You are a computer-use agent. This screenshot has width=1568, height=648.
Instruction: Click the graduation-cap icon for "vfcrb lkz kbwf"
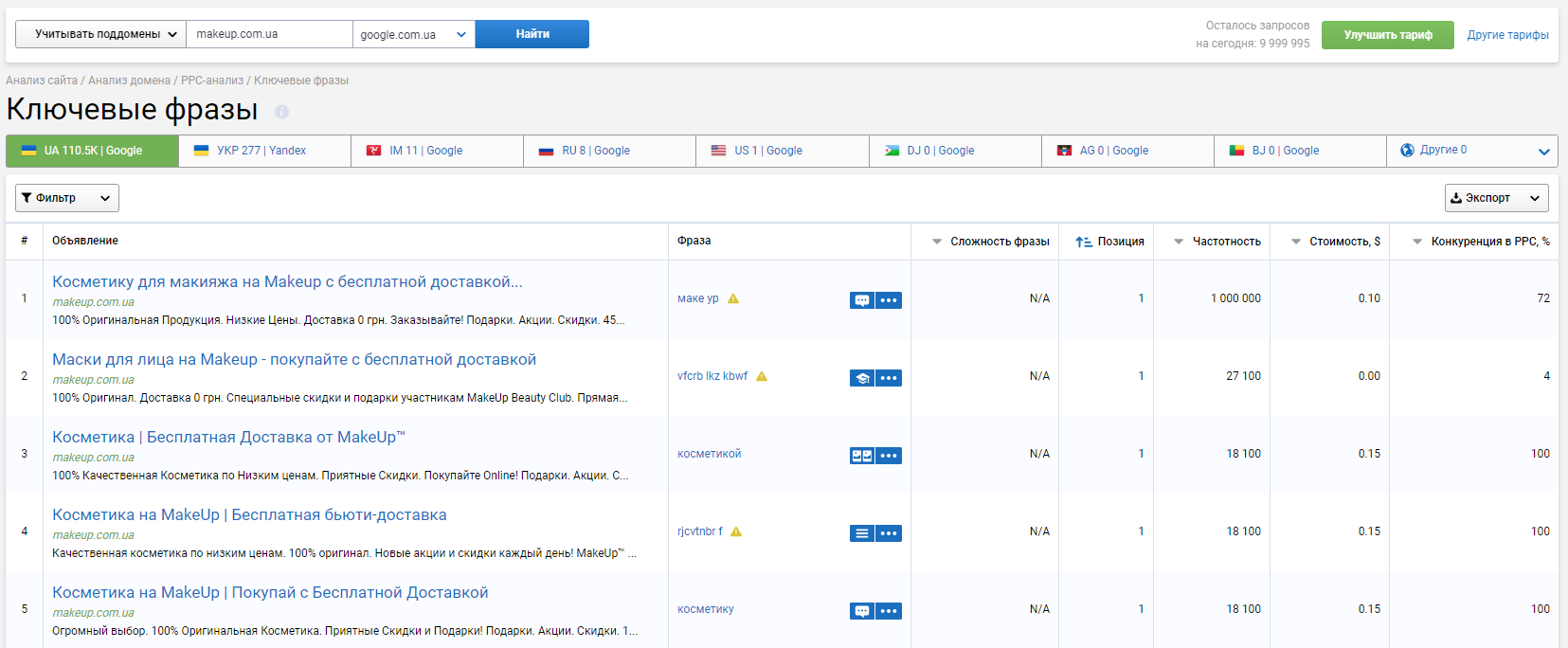point(862,378)
